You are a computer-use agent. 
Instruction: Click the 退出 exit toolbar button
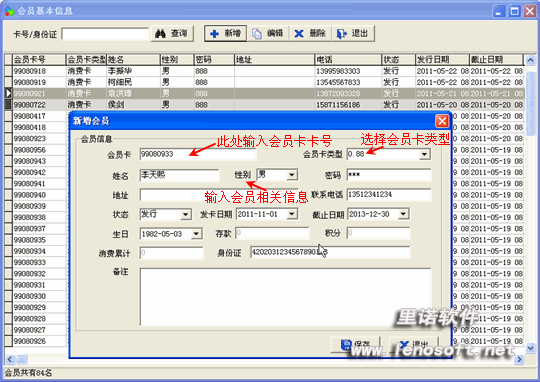tap(353, 33)
